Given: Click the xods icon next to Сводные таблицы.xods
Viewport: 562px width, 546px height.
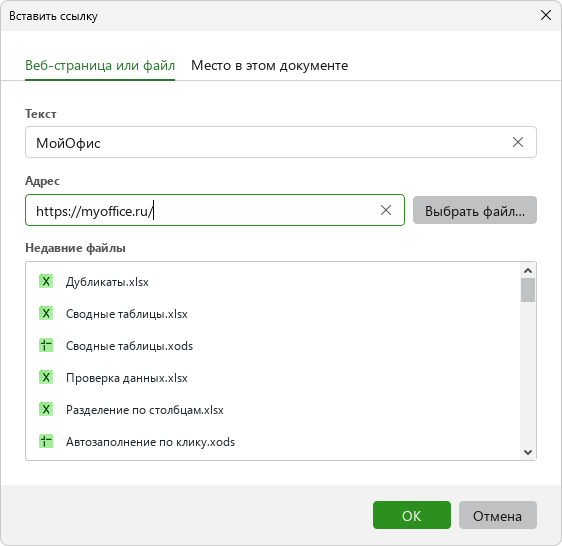Looking at the screenshot, I should pos(46,345).
